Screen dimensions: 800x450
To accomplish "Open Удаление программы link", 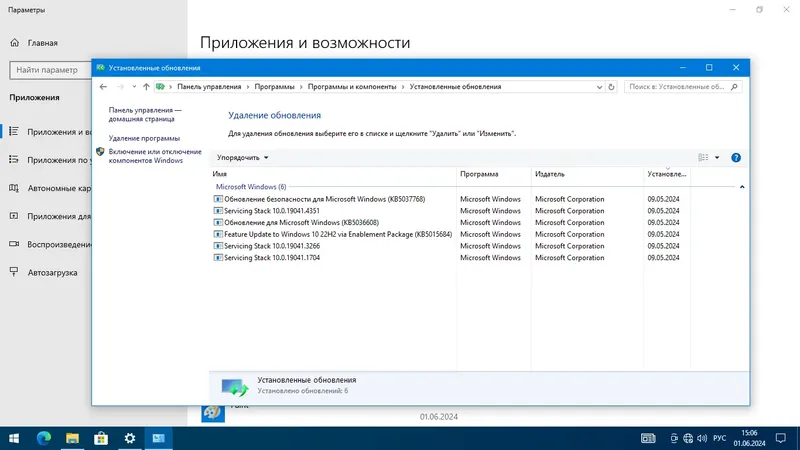I will [144, 138].
